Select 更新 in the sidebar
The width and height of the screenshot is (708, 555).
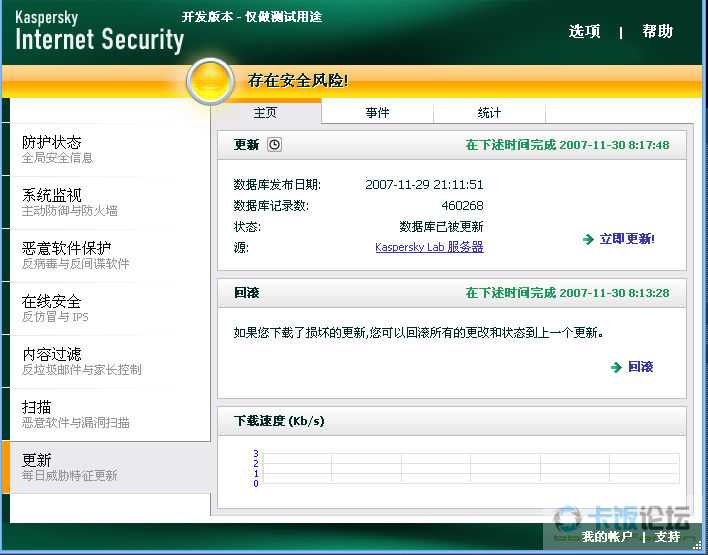coord(110,467)
